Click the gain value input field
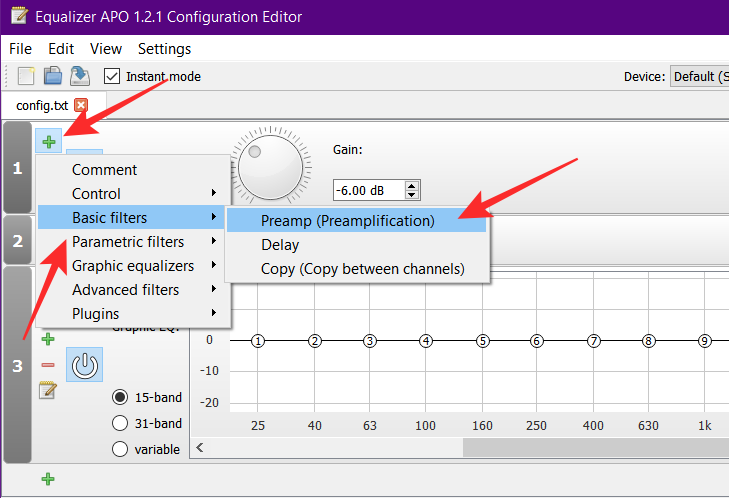The width and height of the screenshot is (729, 498). point(369,190)
